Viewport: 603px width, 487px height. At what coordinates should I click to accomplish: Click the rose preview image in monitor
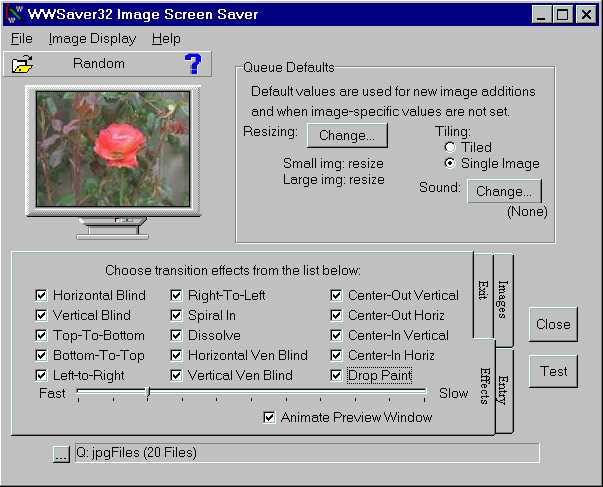point(113,149)
